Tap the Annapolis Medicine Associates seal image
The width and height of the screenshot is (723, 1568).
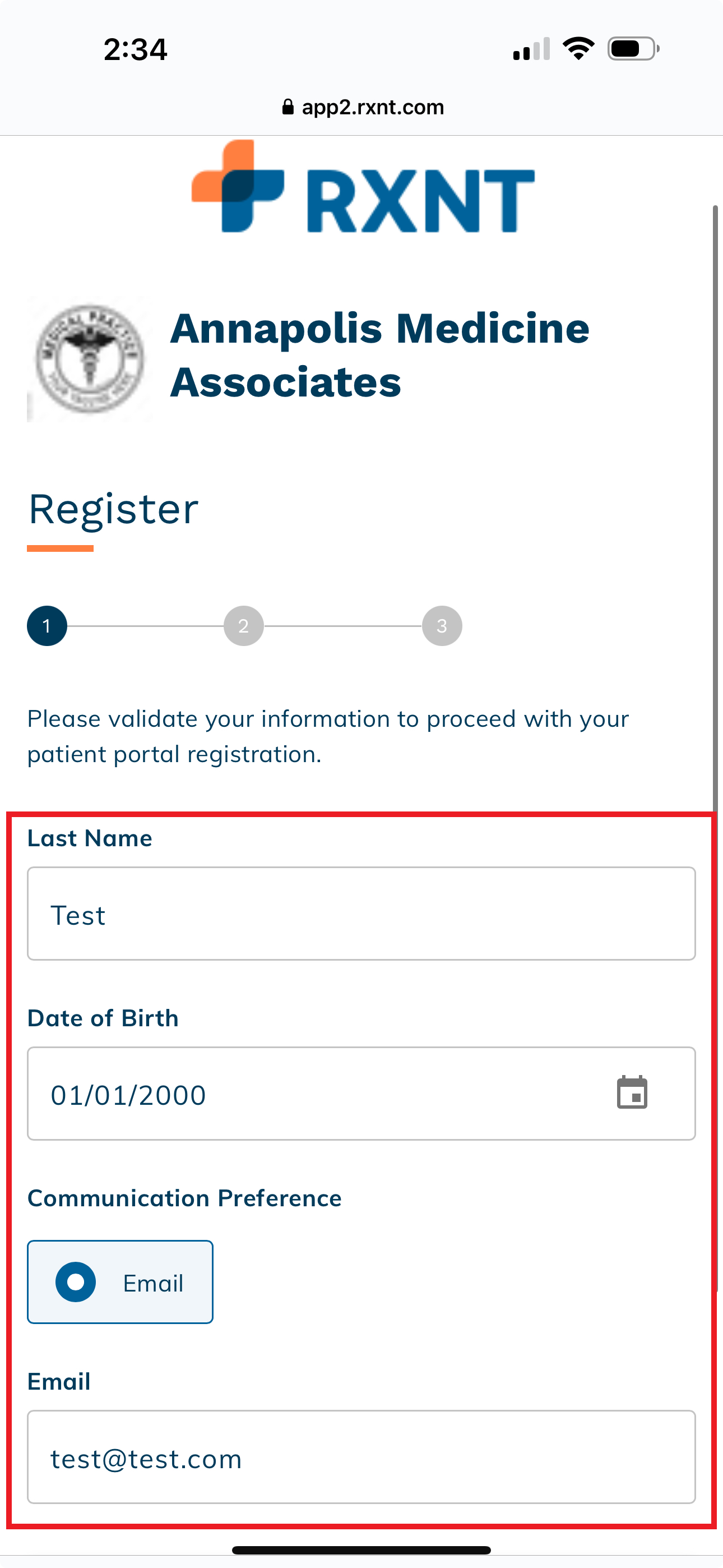point(89,359)
